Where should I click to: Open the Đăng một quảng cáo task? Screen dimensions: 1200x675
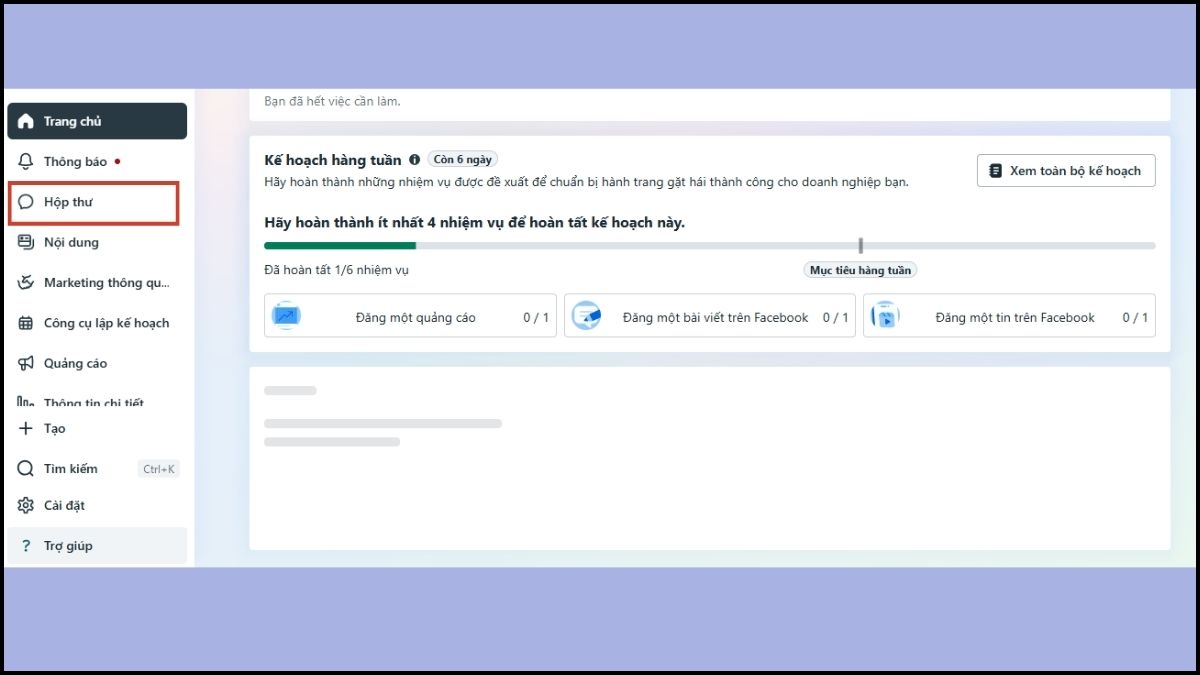pyautogui.click(x=410, y=316)
